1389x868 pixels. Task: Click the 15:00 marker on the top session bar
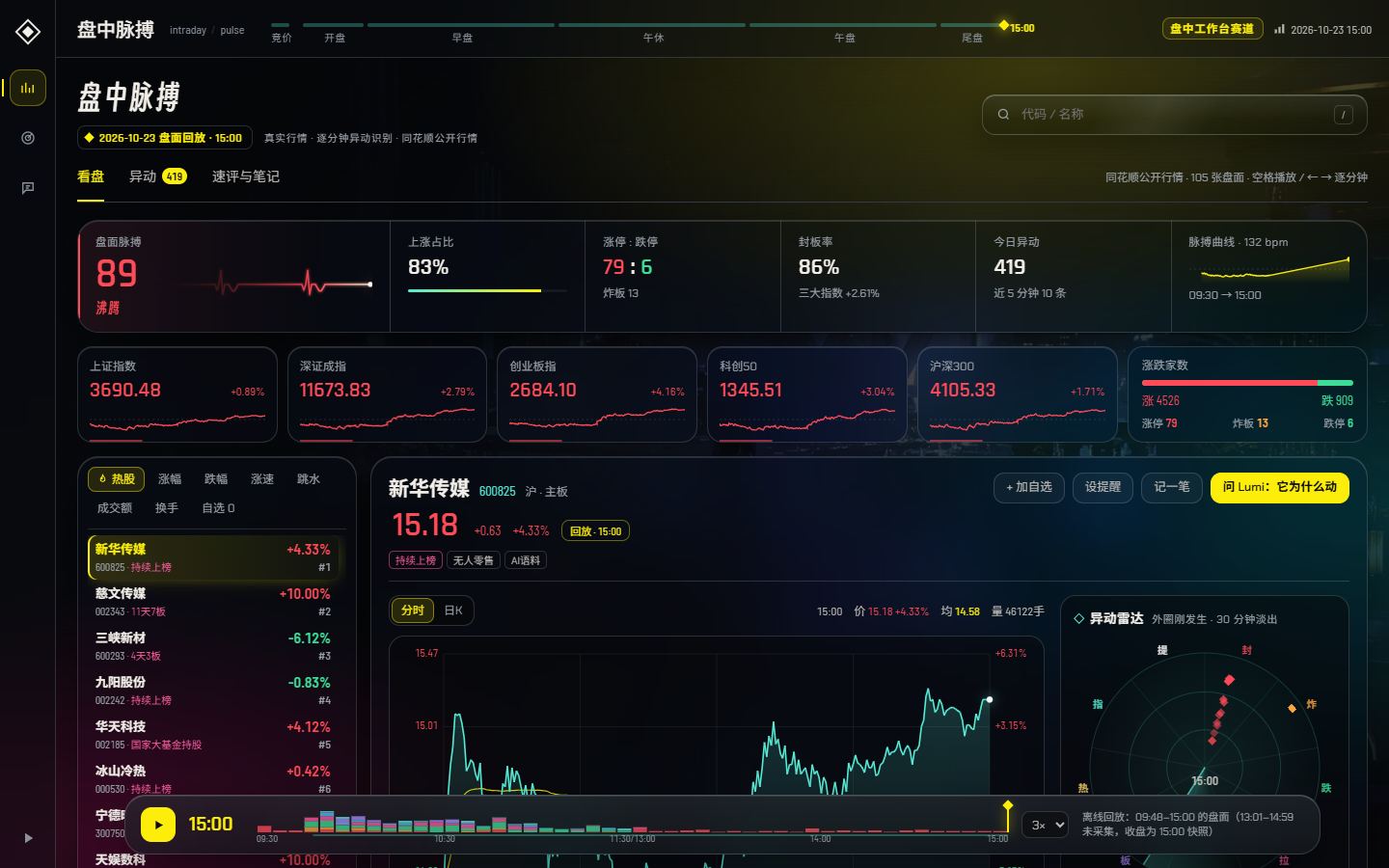click(x=1017, y=27)
